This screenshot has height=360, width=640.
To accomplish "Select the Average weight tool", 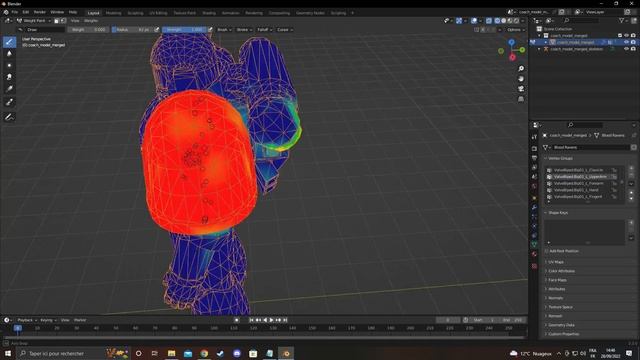I will [x=9, y=65].
